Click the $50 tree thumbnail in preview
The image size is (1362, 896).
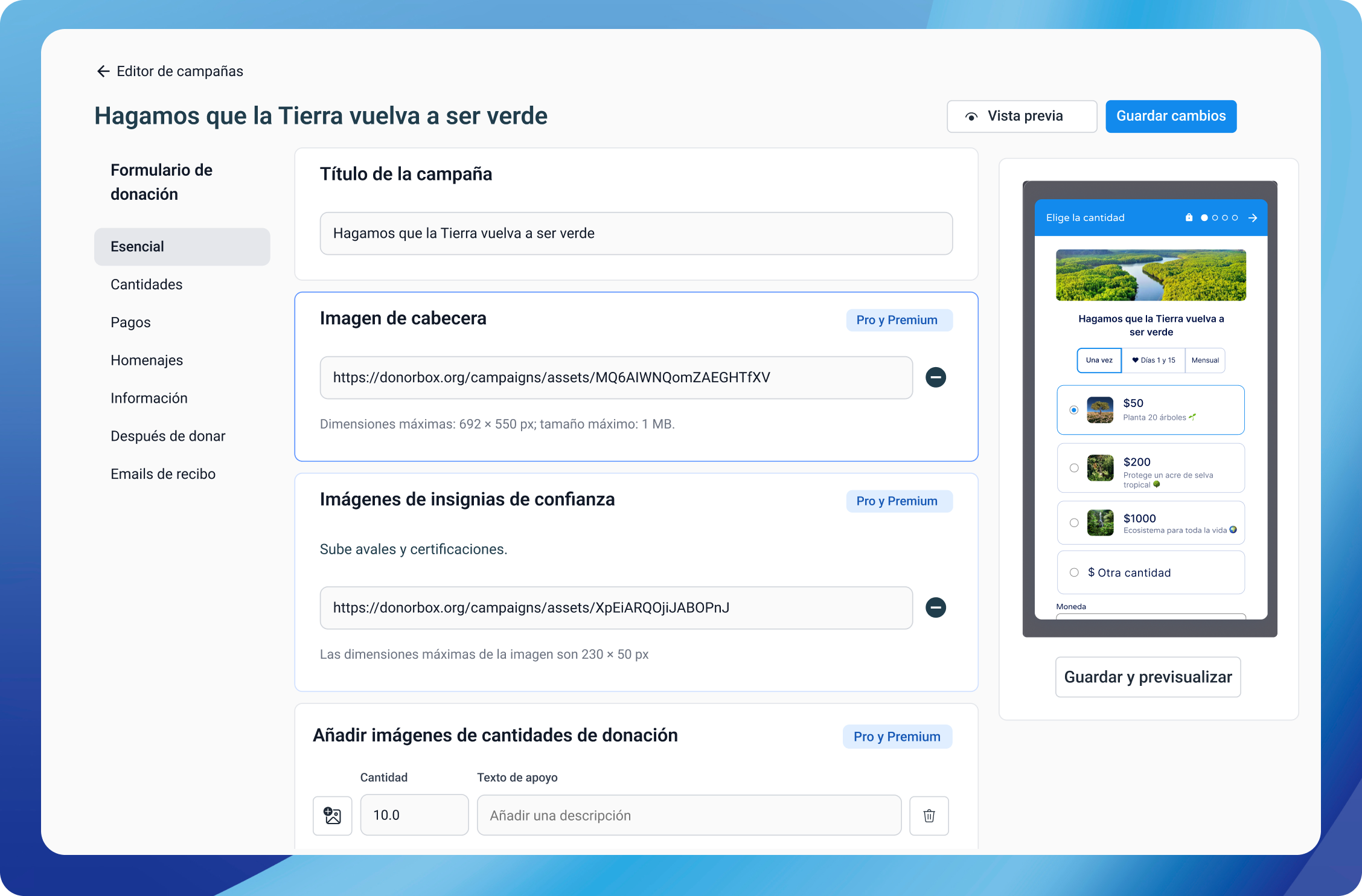pos(1100,410)
